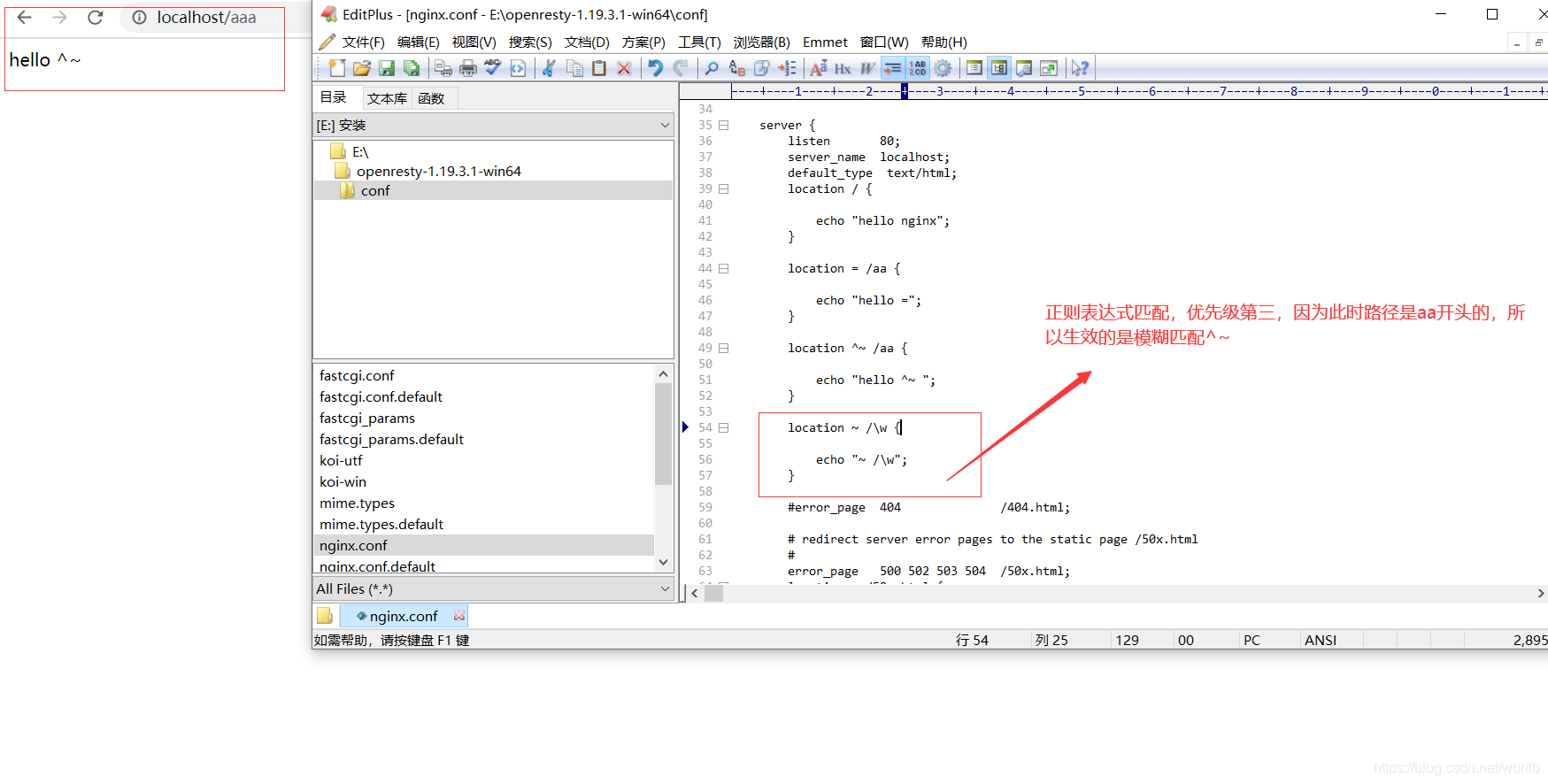Open the 编辑(E) menu
The height and width of the screenshot is (784, 1548).
418,42
